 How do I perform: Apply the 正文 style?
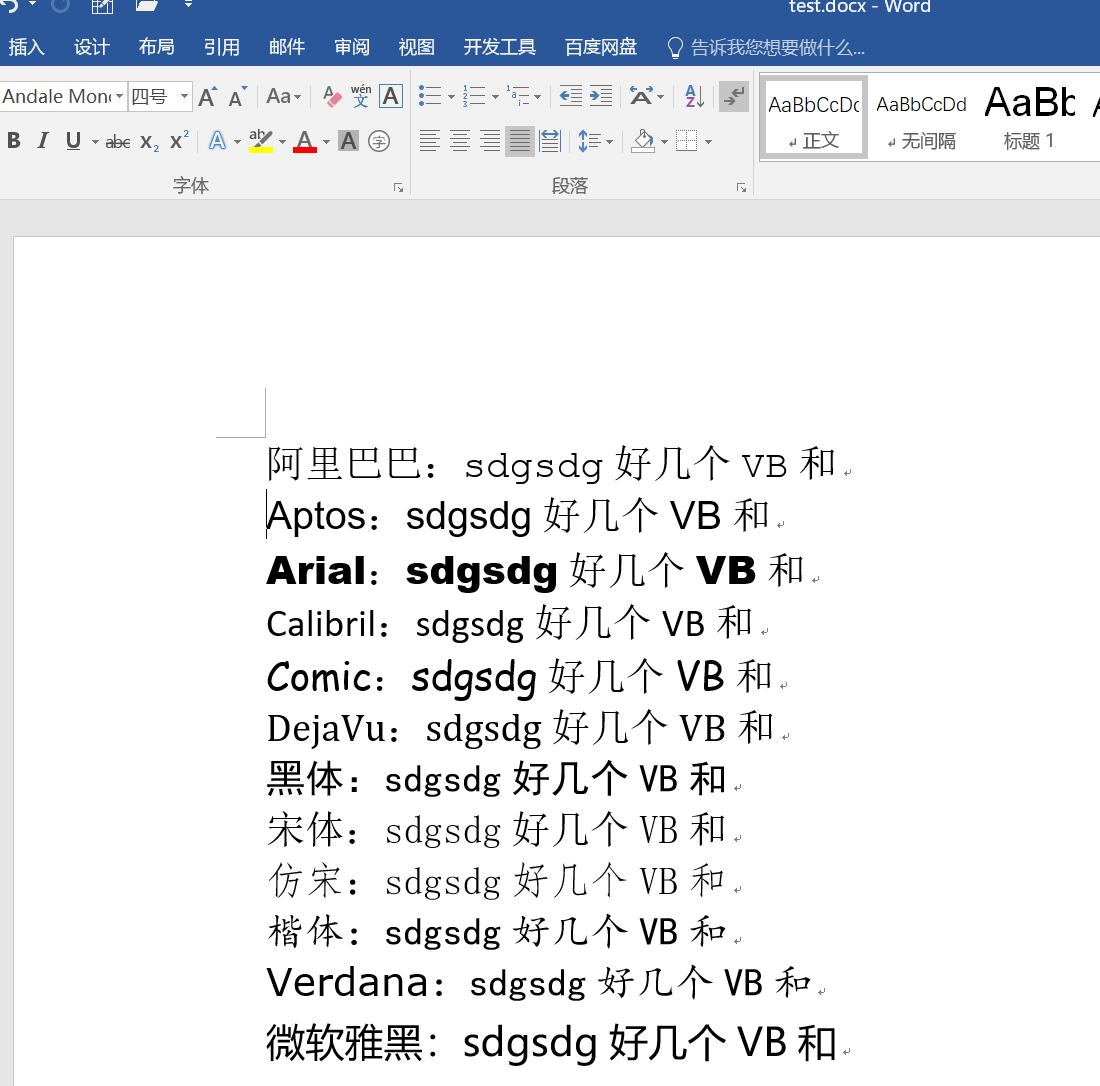coord(814,117)
